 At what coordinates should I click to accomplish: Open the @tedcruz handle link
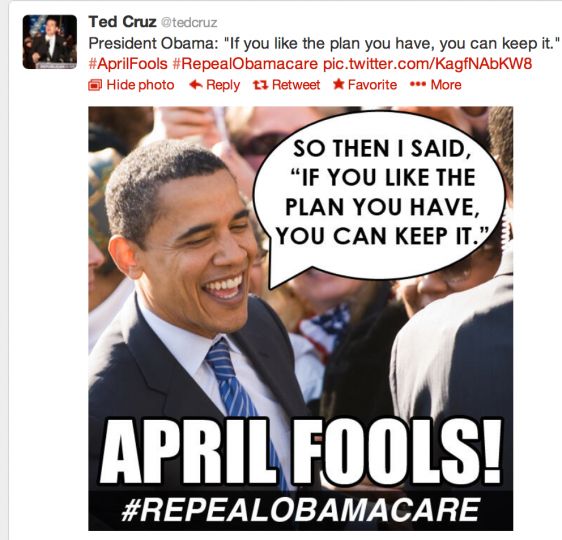click(x=189, y=23)
